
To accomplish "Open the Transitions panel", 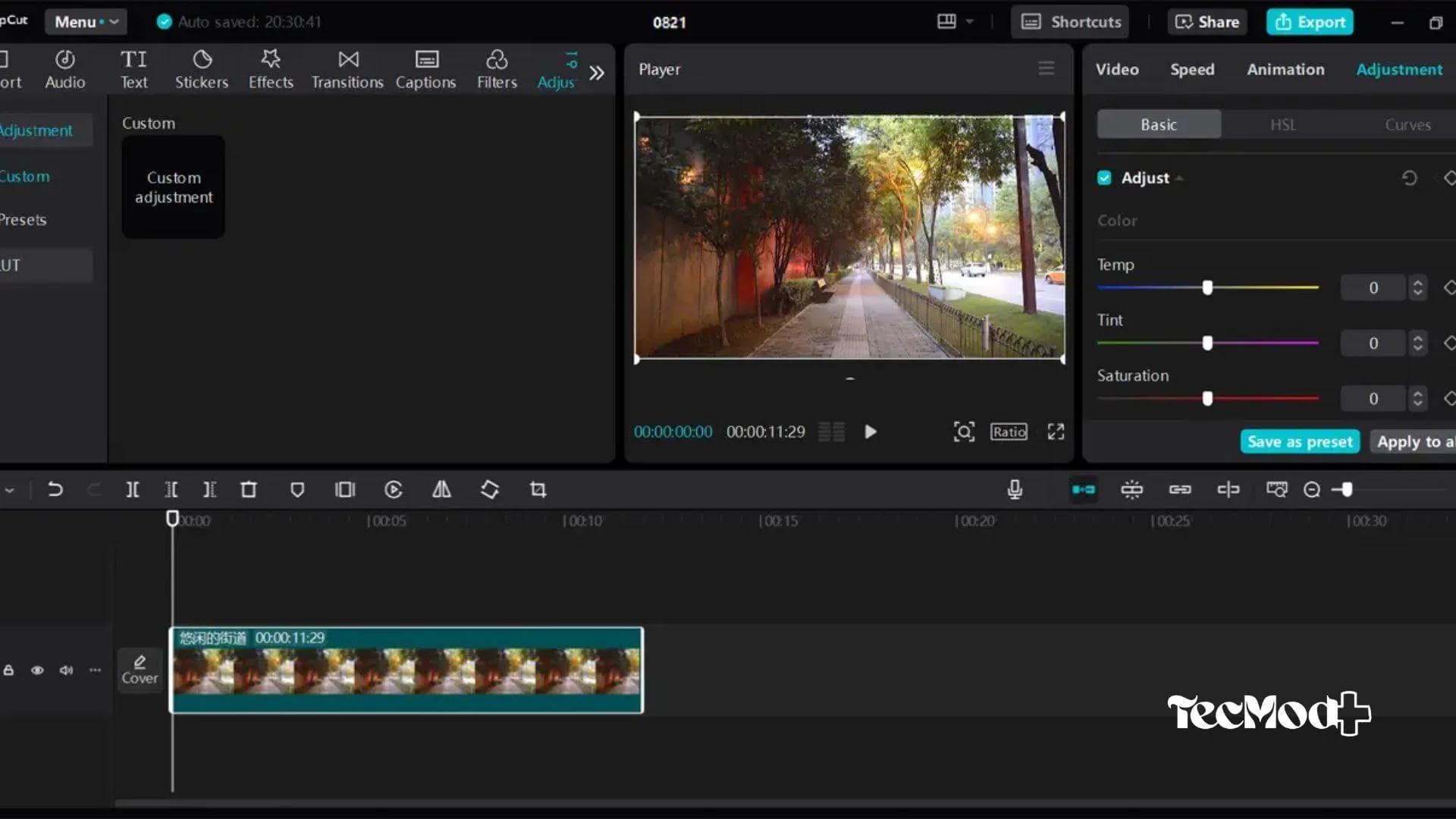I will (x=347, y=68).
